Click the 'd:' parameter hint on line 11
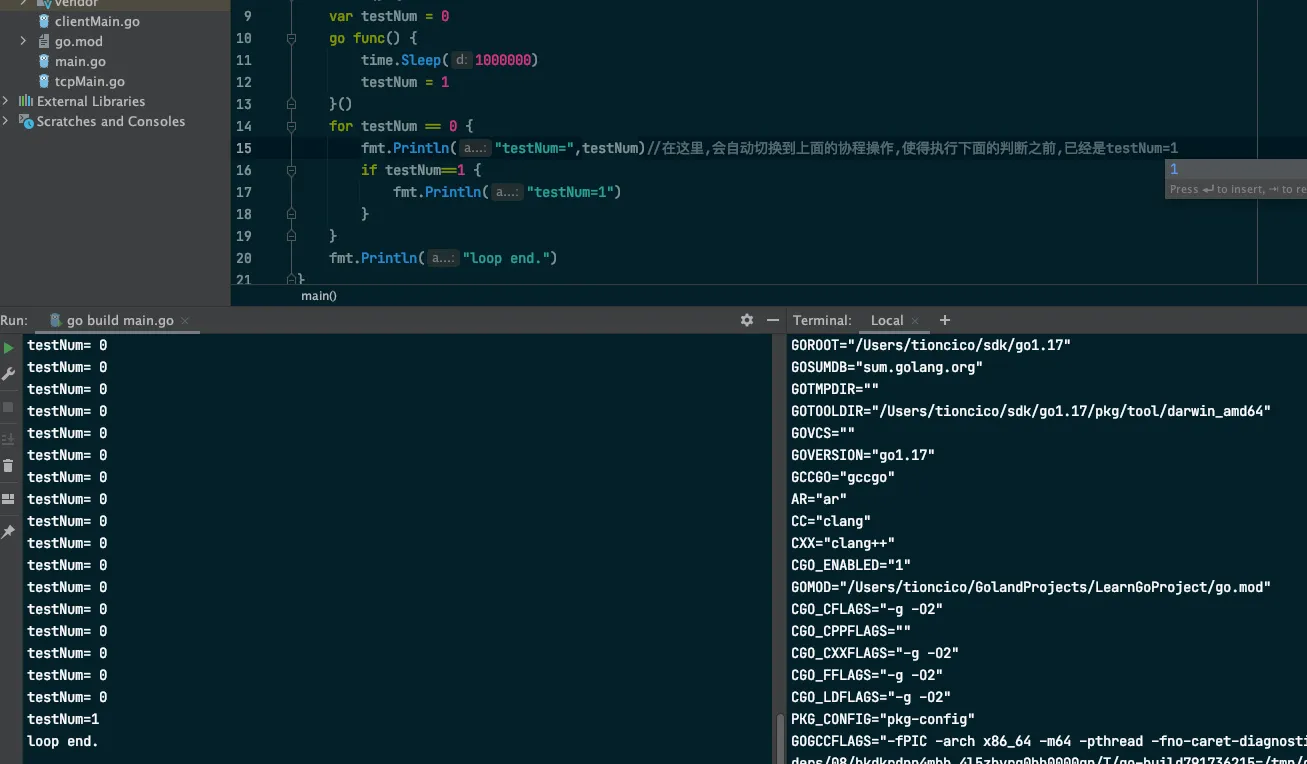 tap(462, 60)
